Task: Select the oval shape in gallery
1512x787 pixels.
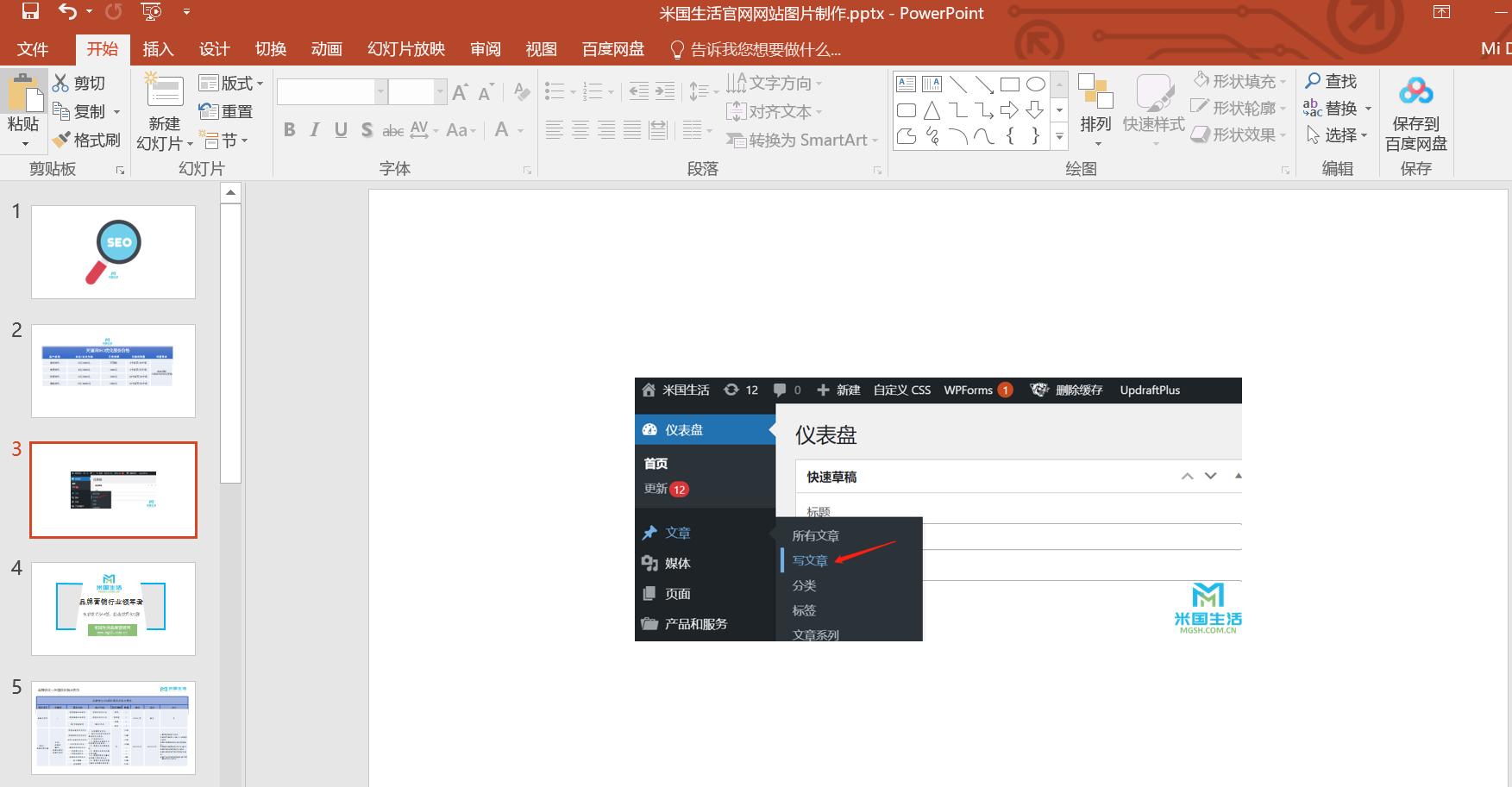Action: pyautogui.click(x=1036, y=84)
